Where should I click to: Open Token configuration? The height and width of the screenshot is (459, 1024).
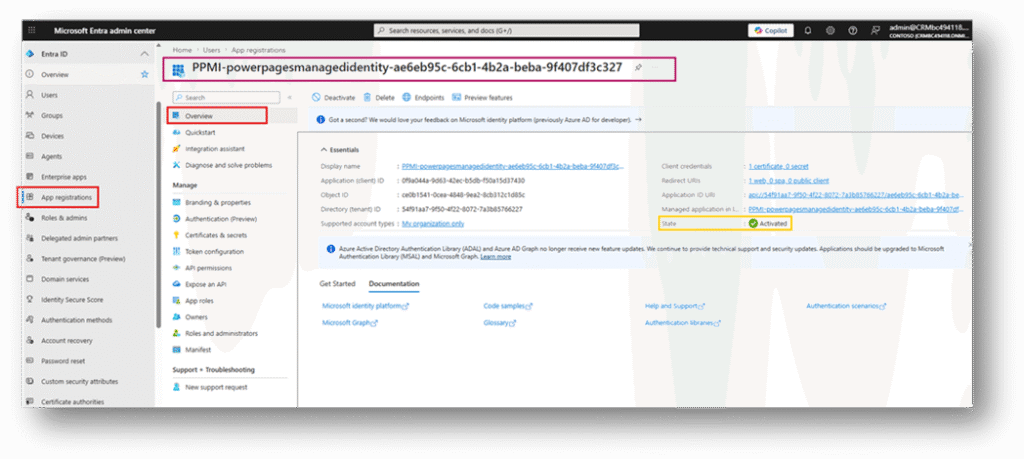coord(214,251)
